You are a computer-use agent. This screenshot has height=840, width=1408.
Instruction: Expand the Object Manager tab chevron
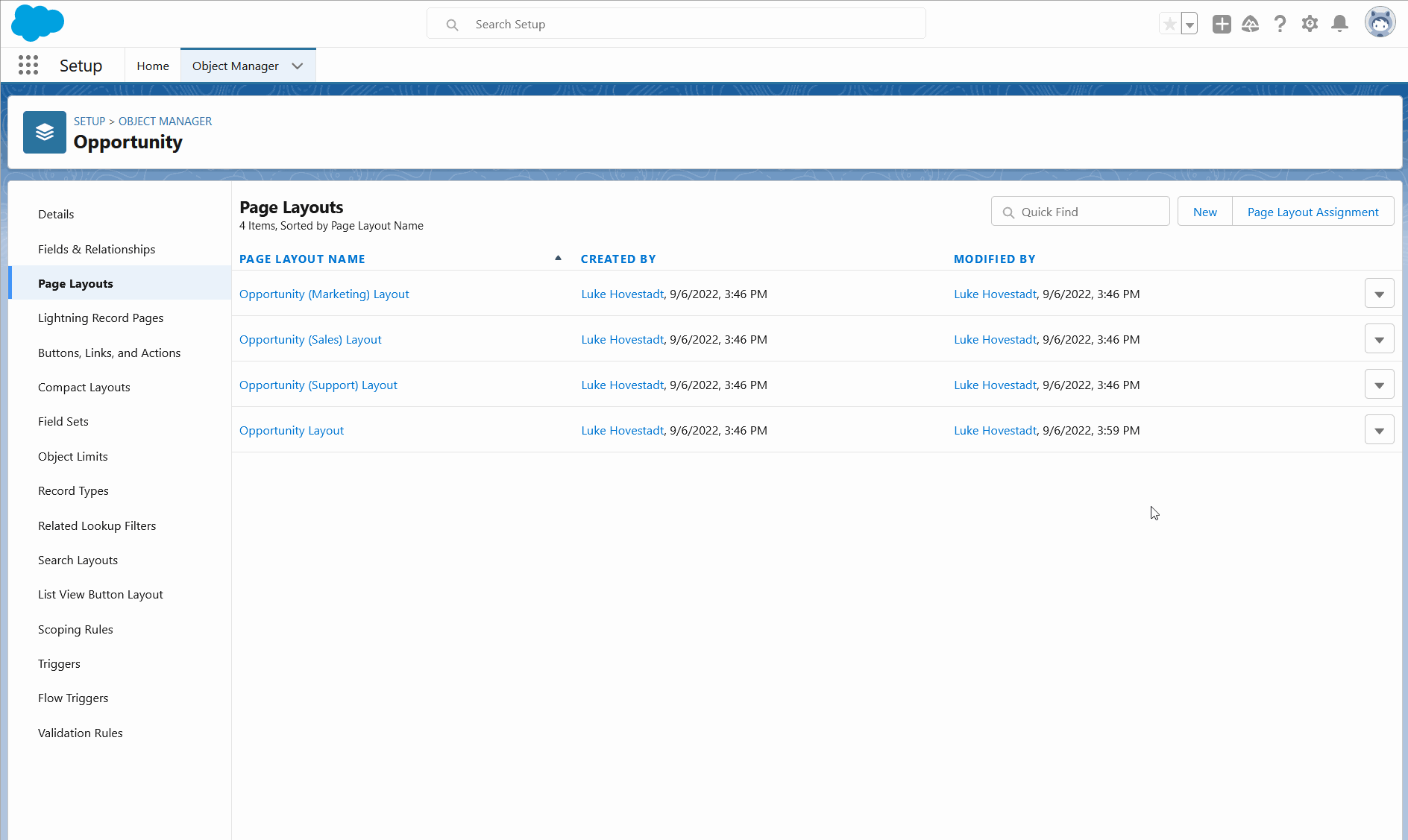298,66
